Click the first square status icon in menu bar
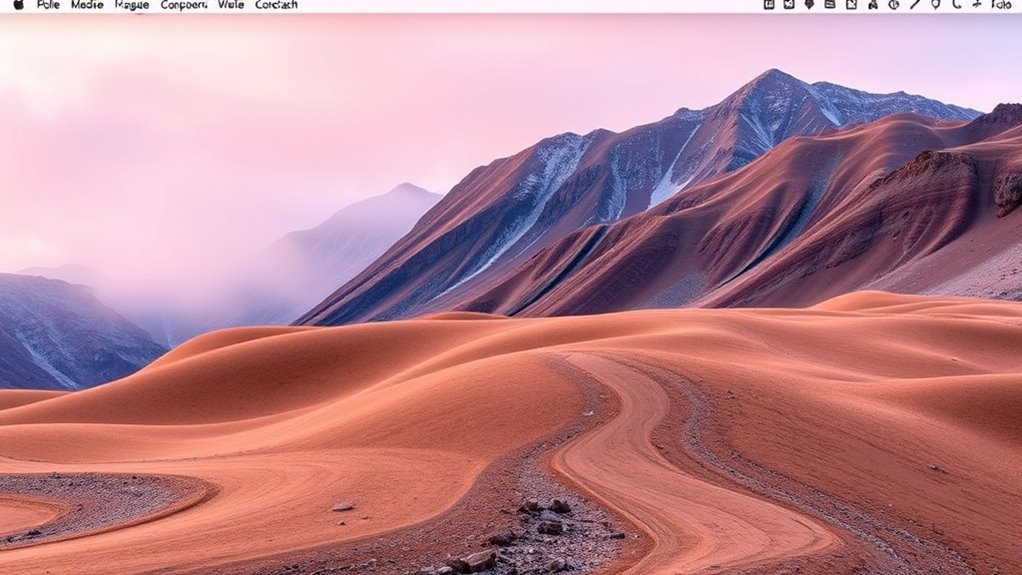Viewport: 1022px width, 575px height. pyautogui.click(x=769, y=5)
